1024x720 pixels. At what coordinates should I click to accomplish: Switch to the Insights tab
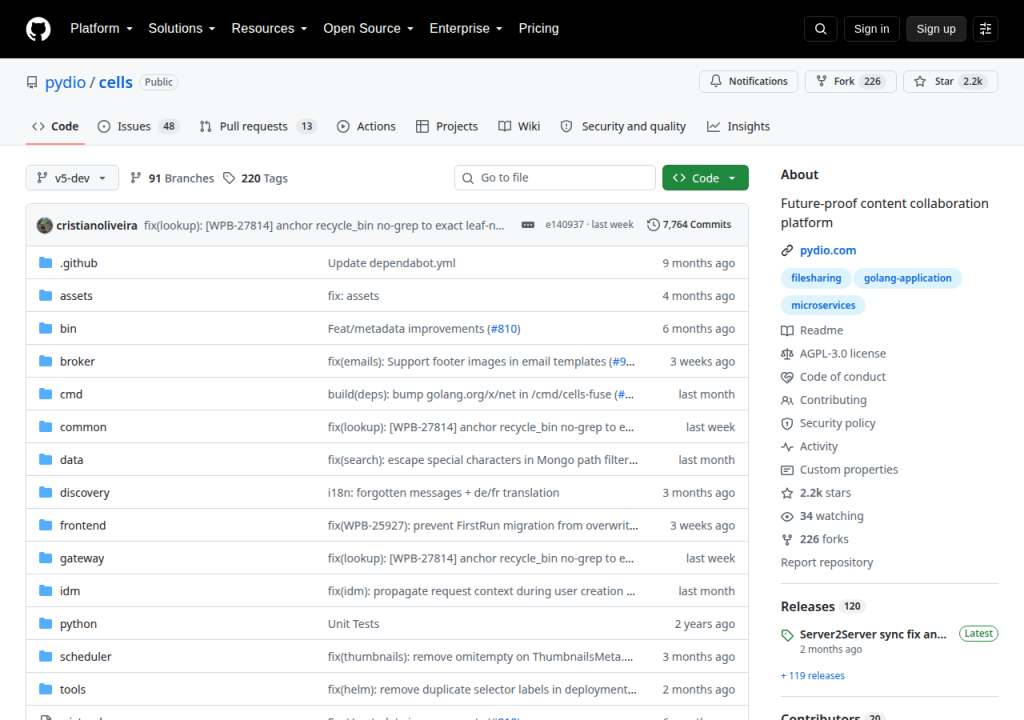[739, 126]
